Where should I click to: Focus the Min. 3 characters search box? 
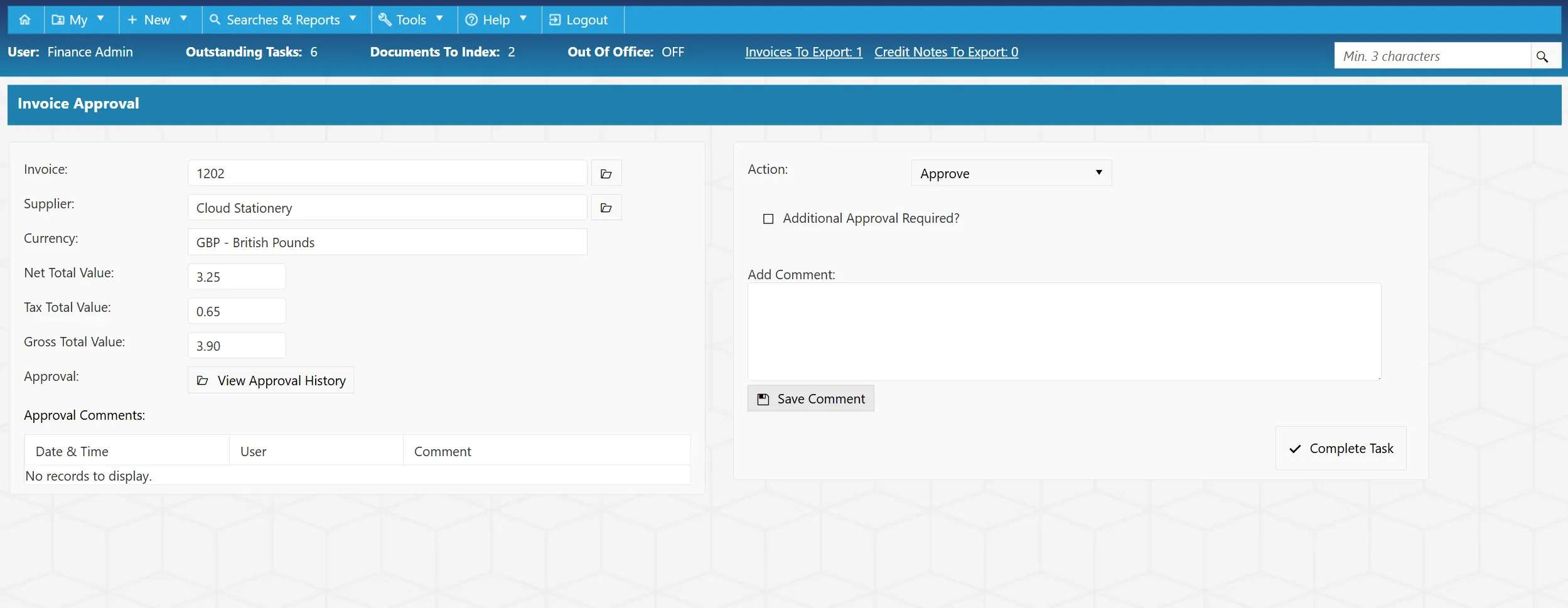click(1432, 56)
